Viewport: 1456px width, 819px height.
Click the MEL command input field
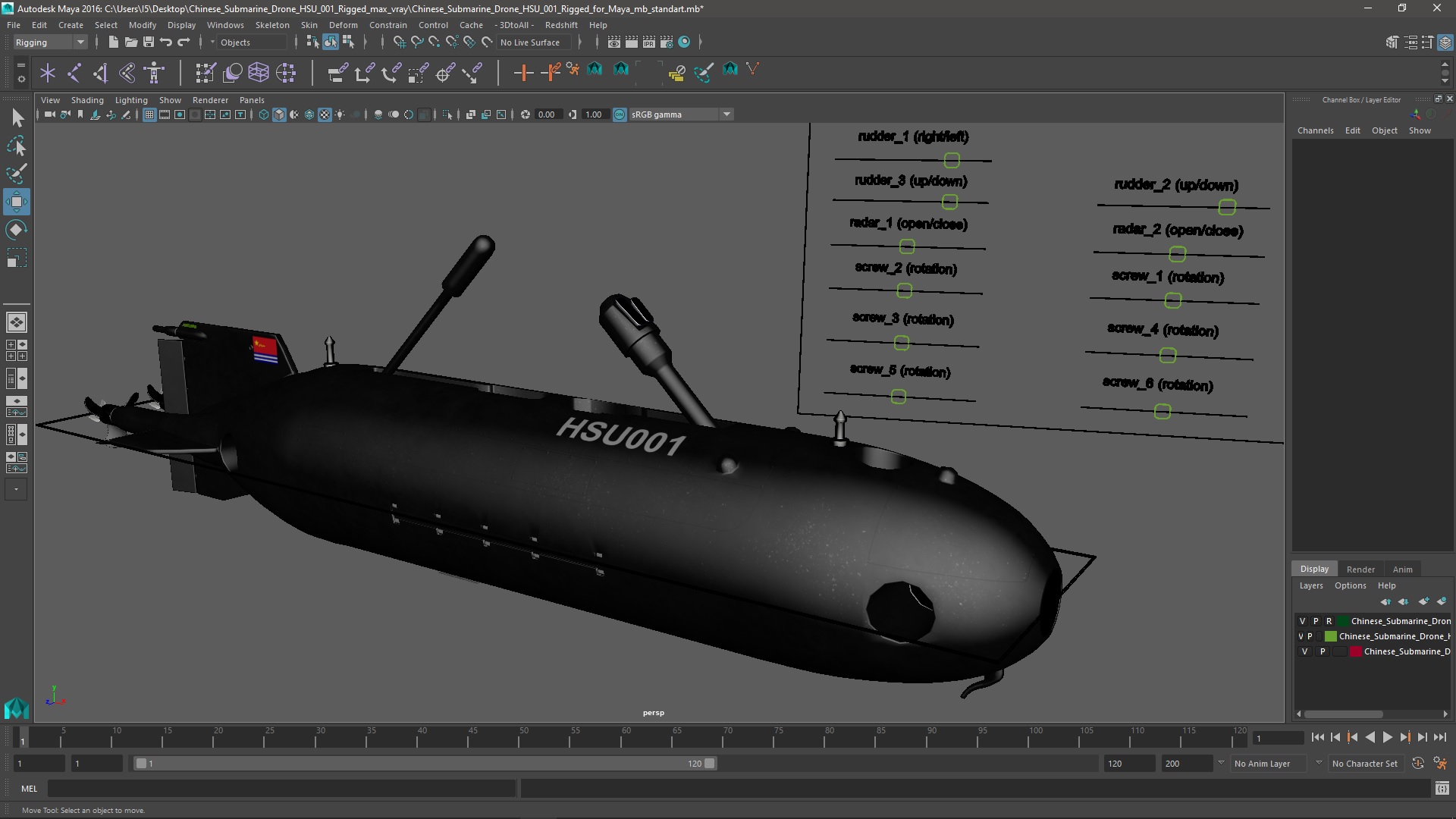click(x=281, y=789)
